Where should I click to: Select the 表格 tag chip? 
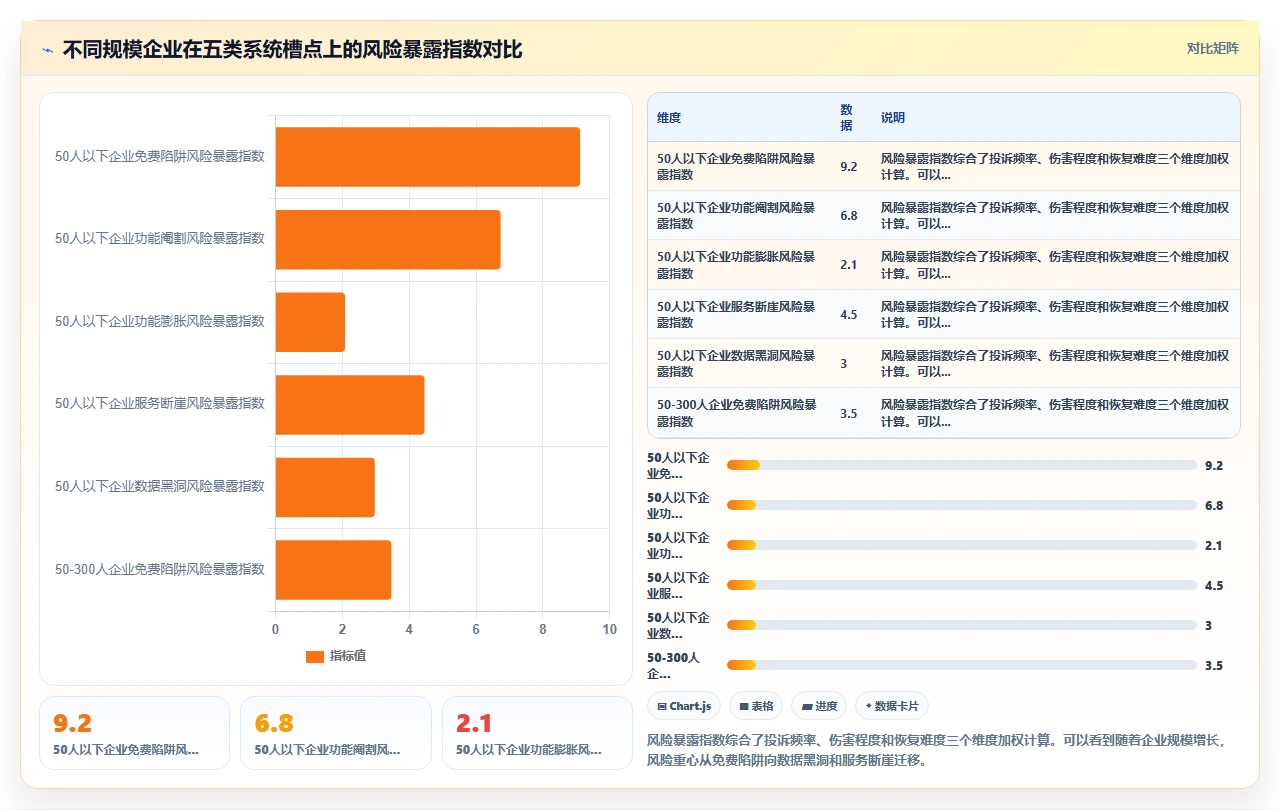tap(756, 706)
